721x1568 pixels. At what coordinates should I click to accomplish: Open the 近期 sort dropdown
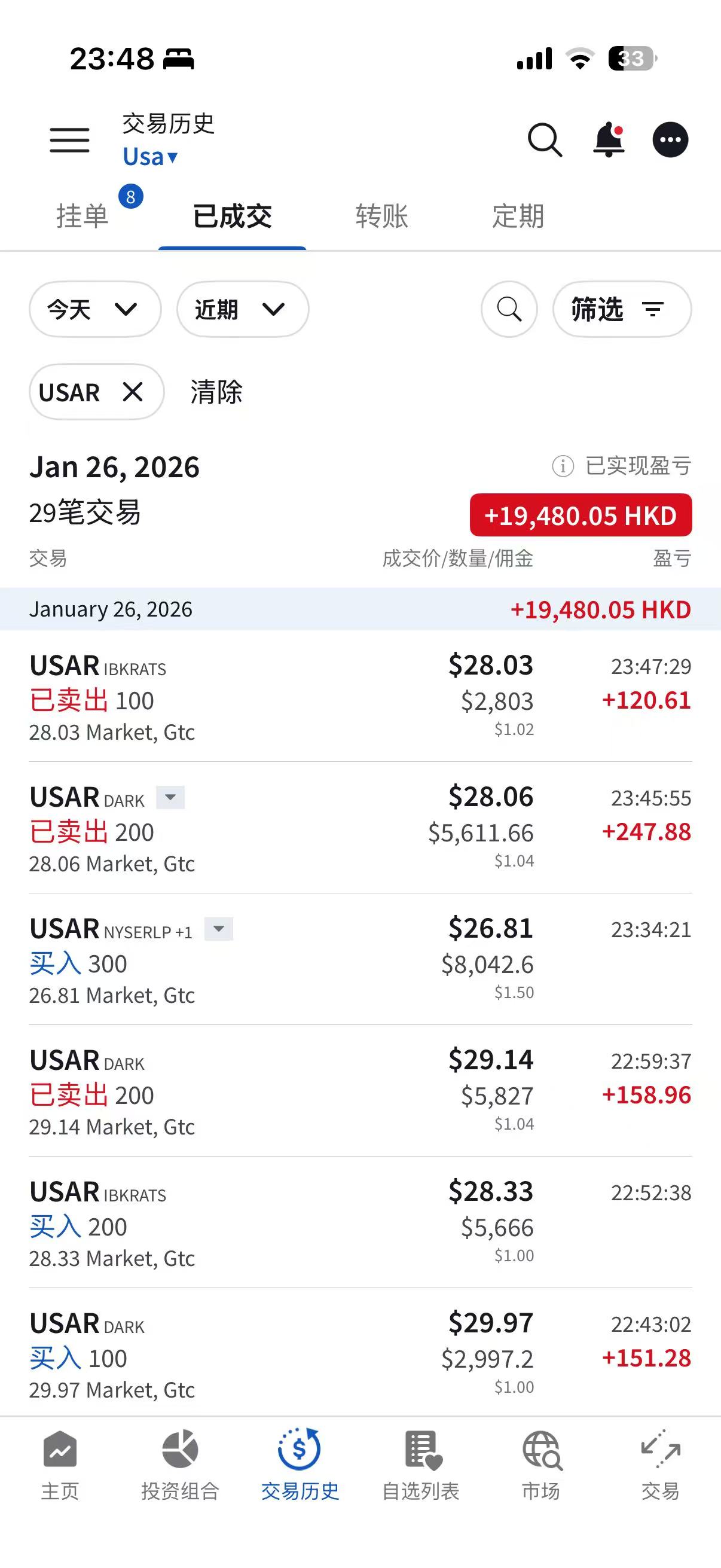pyautogui.click(x=243, y=309)
